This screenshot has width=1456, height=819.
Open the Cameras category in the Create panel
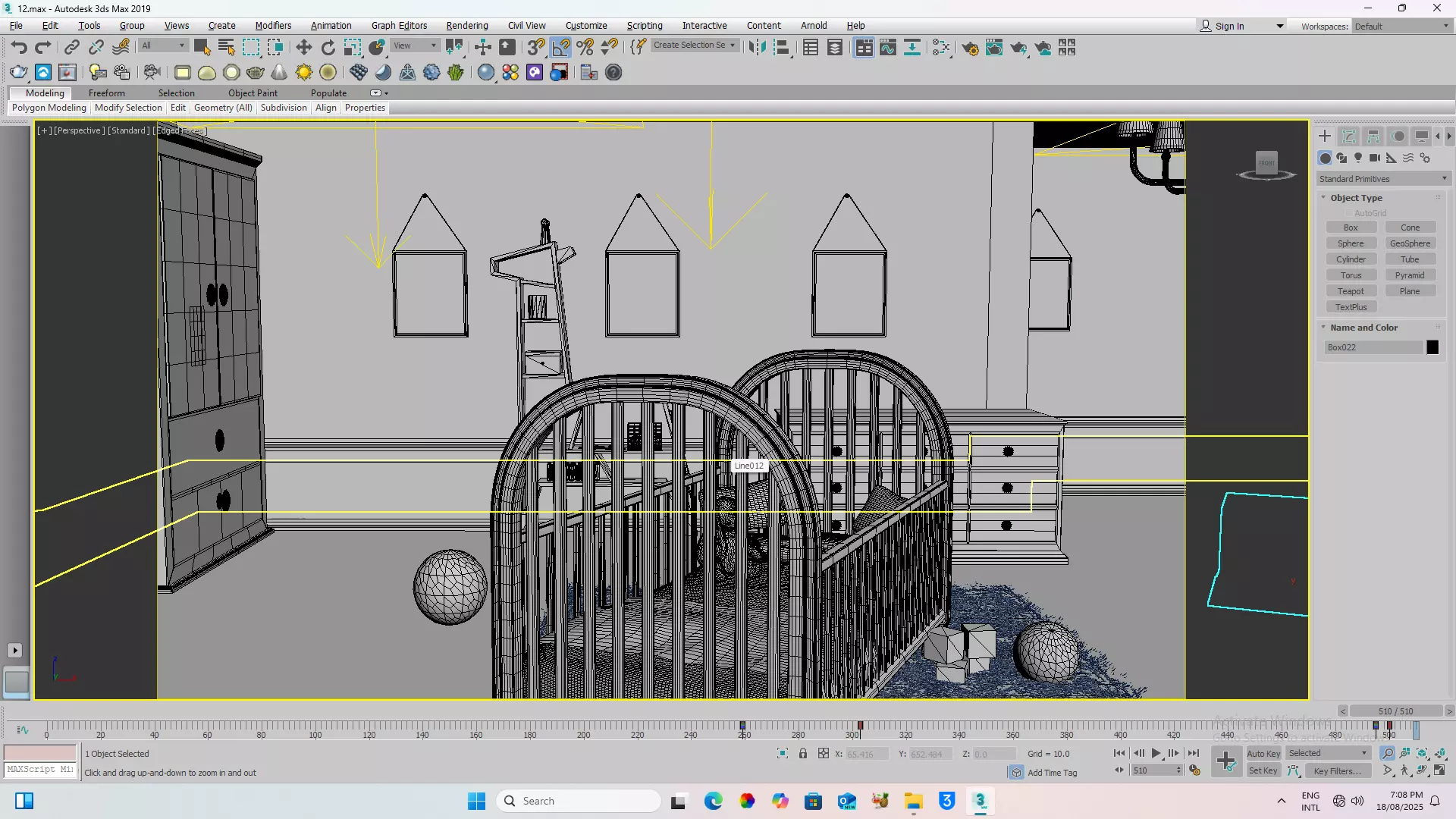[x=1374, y=158]
